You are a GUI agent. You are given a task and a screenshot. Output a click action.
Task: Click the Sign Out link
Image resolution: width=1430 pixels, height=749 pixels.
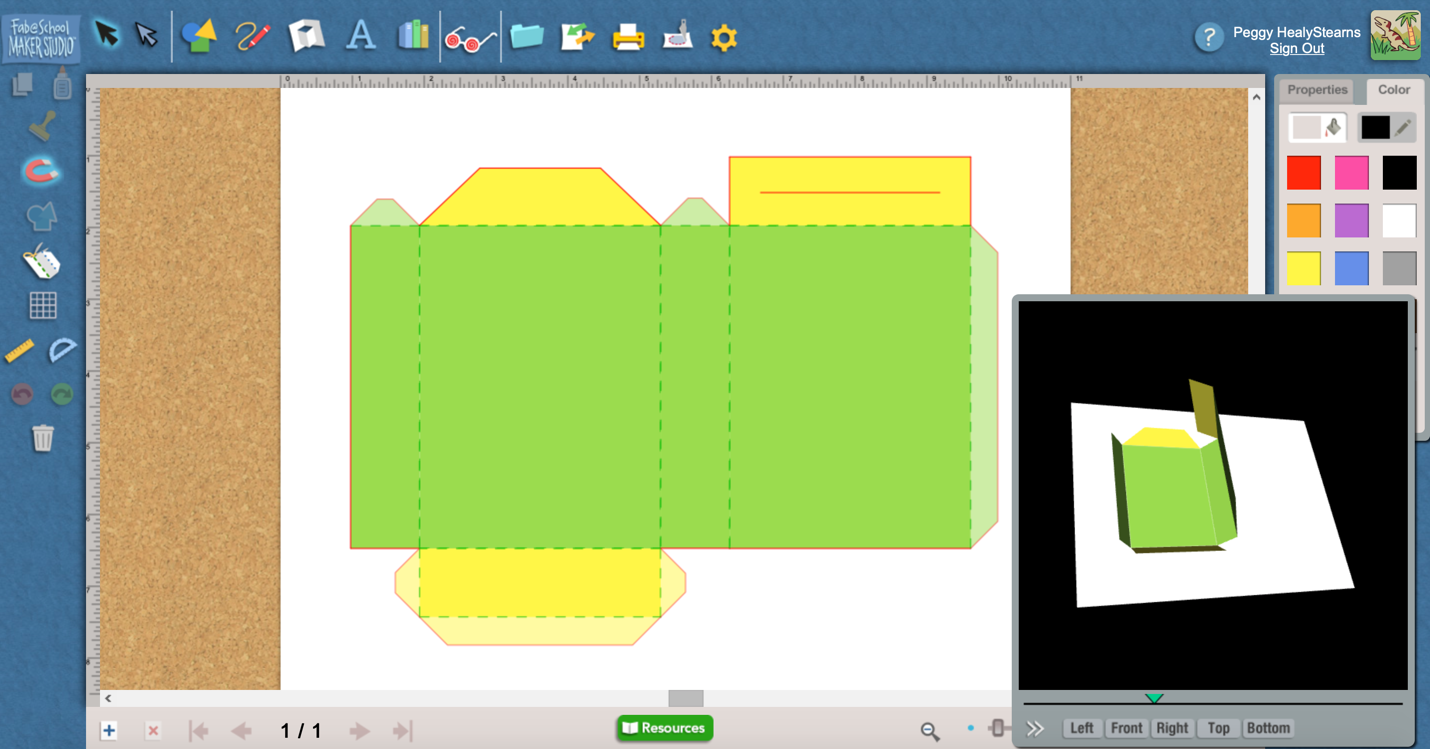(x=1296, y=48)
